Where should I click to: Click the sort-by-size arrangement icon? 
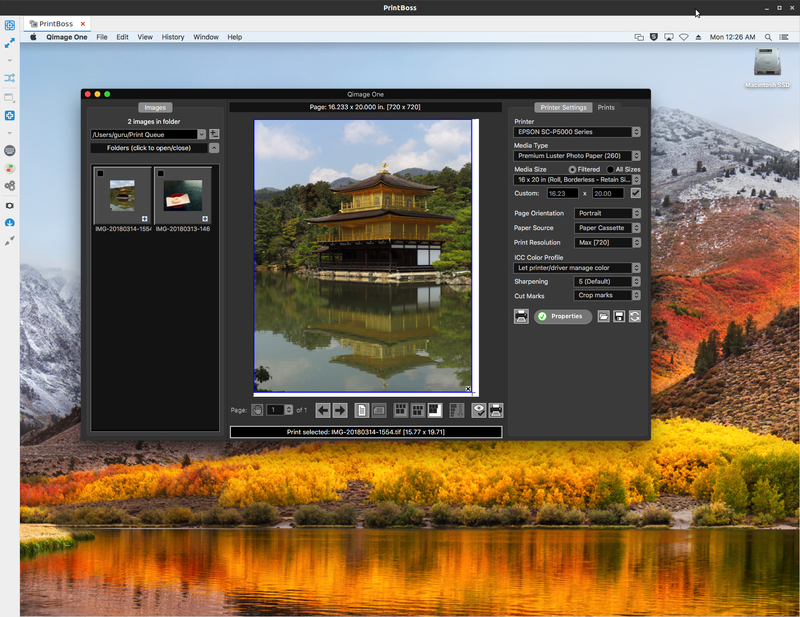[x=457, y=410]
